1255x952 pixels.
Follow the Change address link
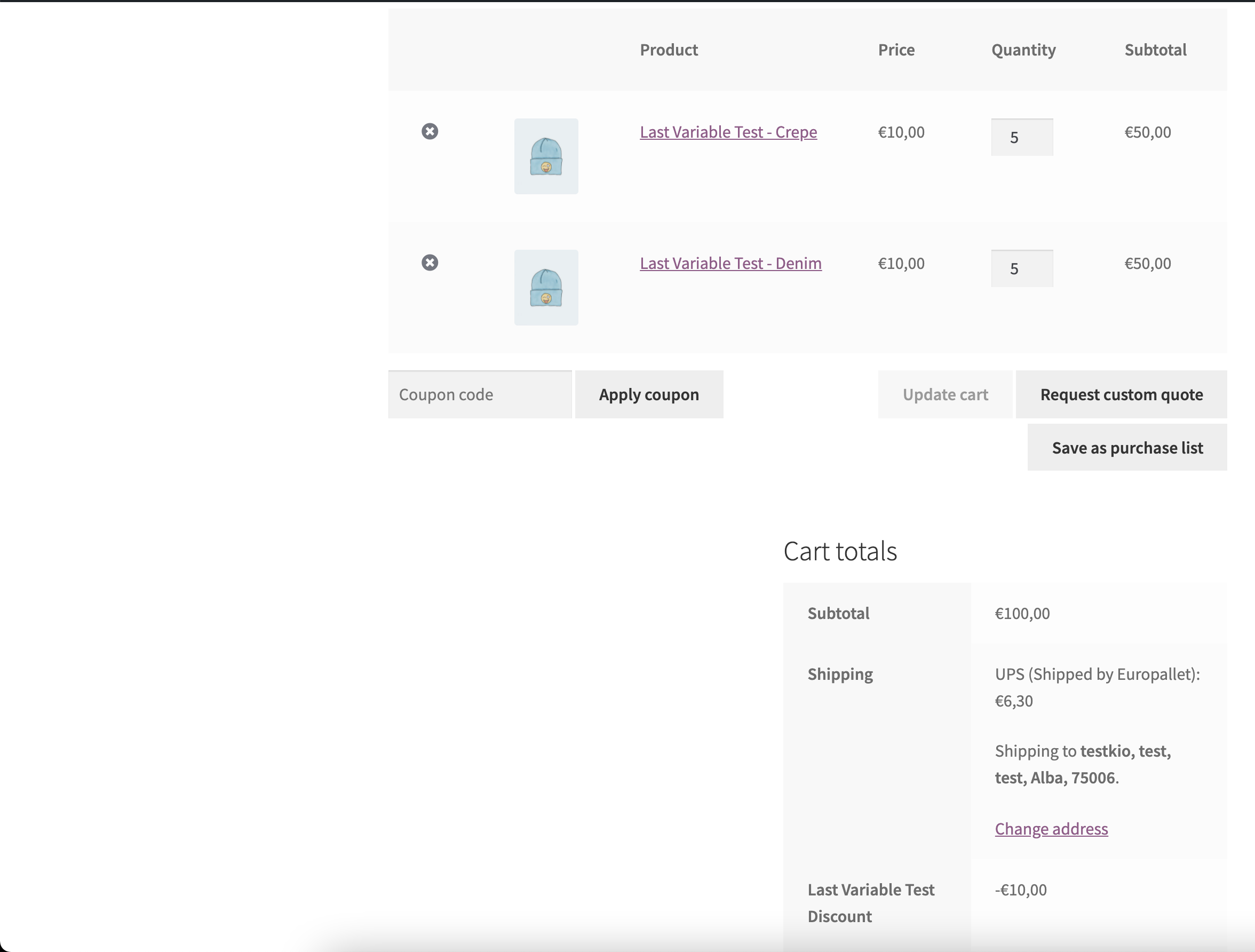click(1051, 829)
